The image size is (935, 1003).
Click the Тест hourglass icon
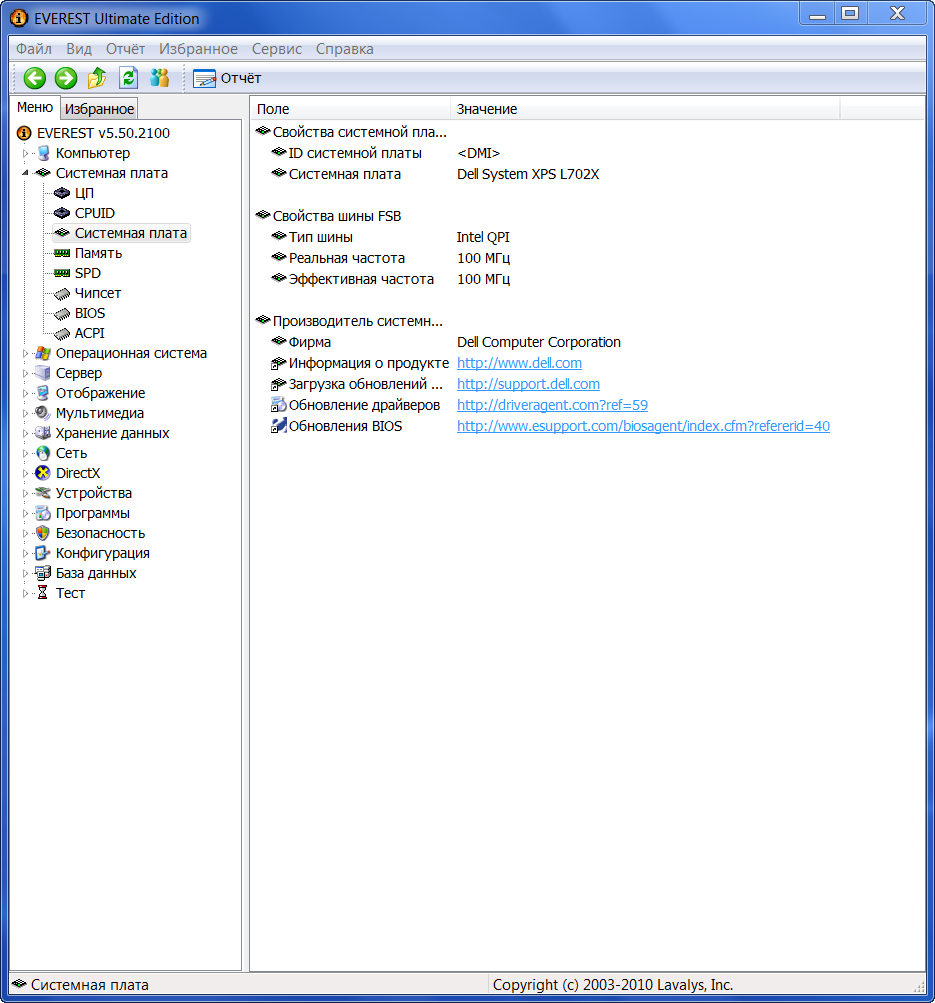point(43,593)
